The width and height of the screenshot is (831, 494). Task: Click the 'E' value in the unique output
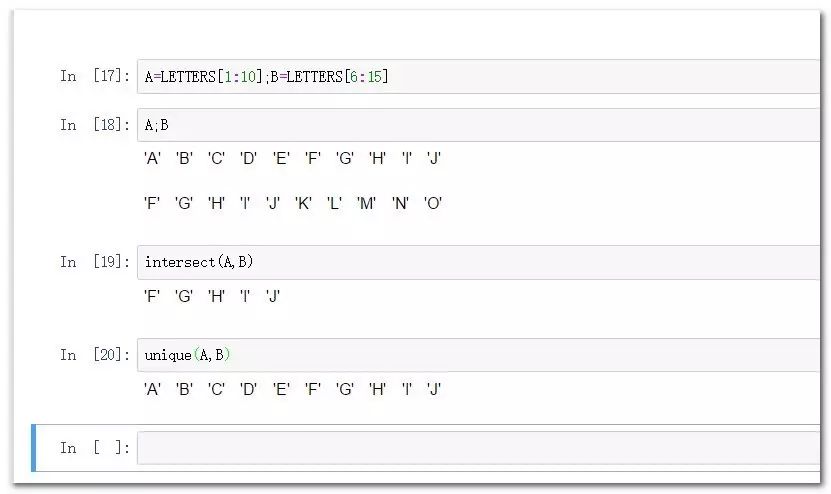pyautogui.click(x=281, y=389)
